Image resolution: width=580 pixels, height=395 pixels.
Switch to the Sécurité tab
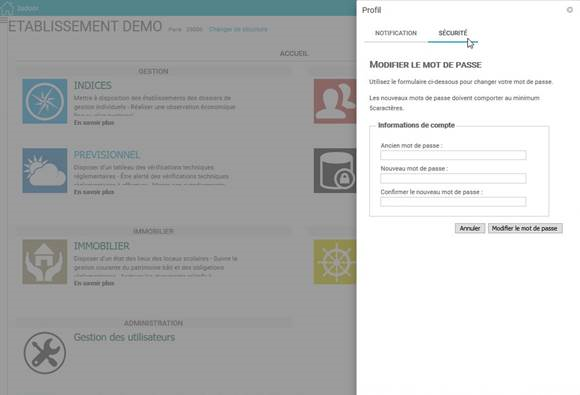[453, 33]
